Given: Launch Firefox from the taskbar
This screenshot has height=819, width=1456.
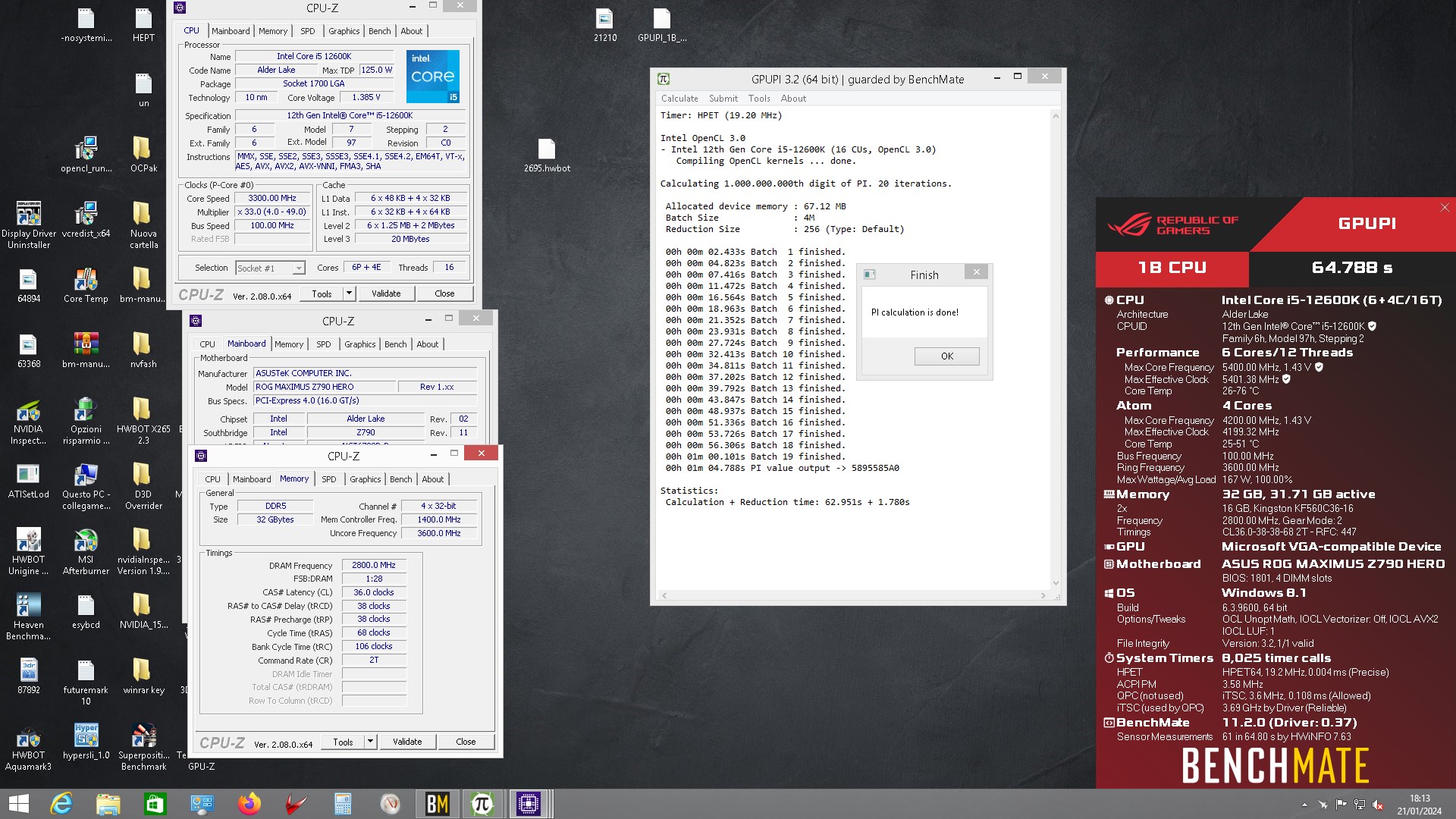Looking at the screenshot, I should [249, 804].
